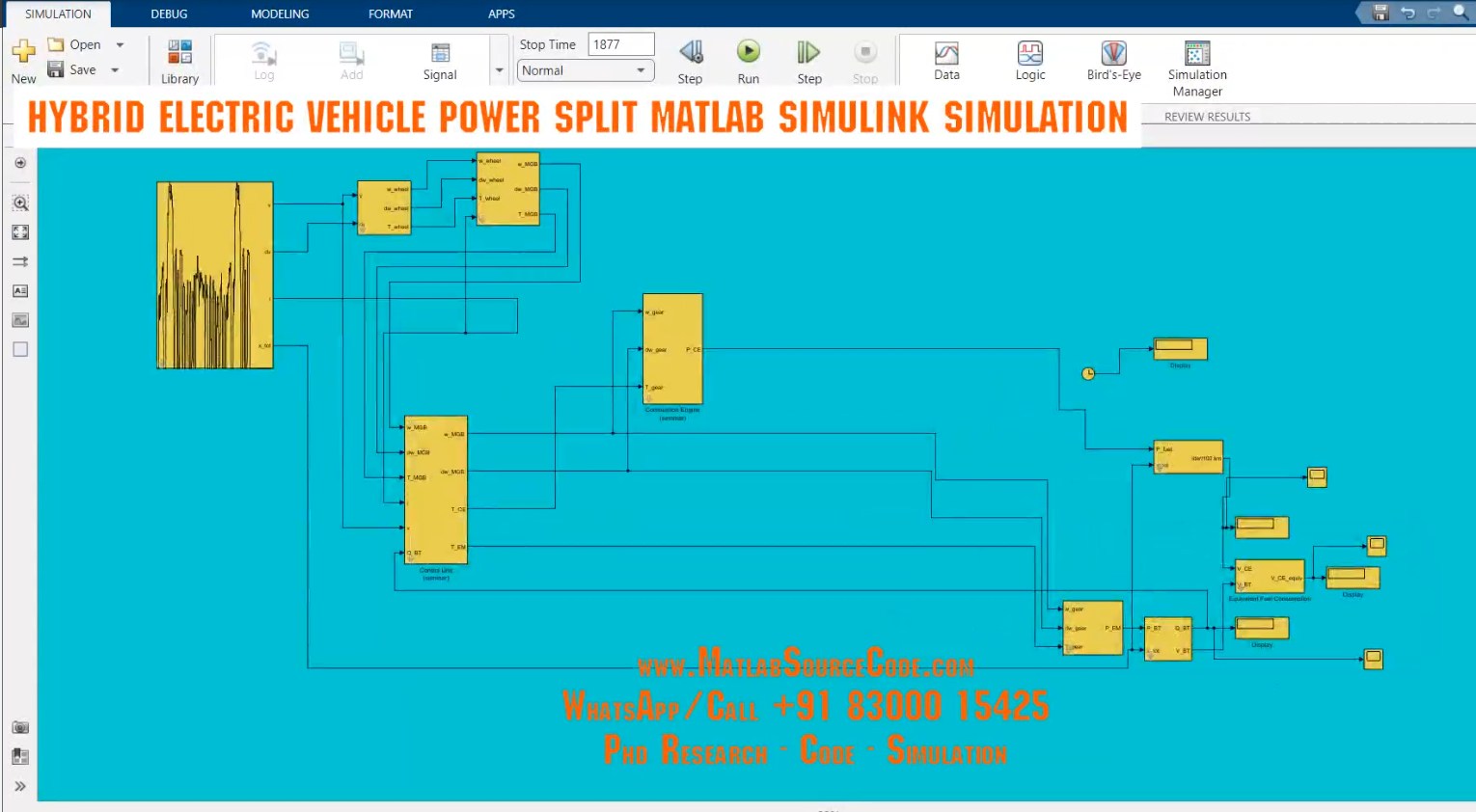Click the Stop Time input field
Viewport: 1476px width, 812px height.
tap(620, 44)
